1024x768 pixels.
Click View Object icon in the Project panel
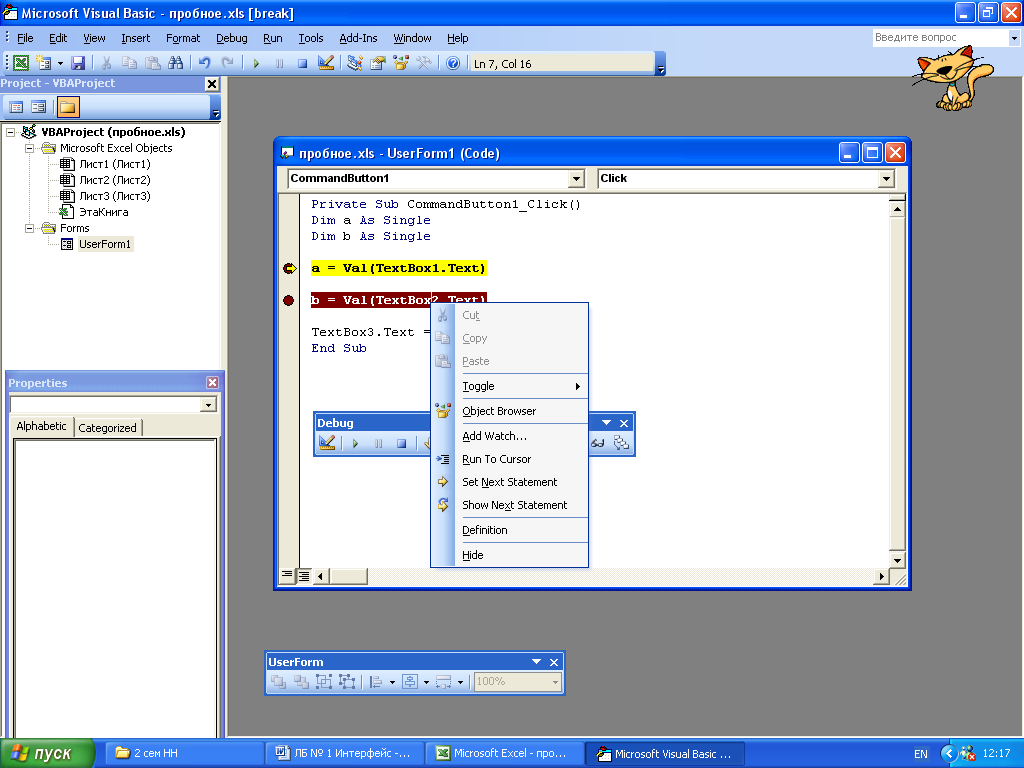coord(39,107)
